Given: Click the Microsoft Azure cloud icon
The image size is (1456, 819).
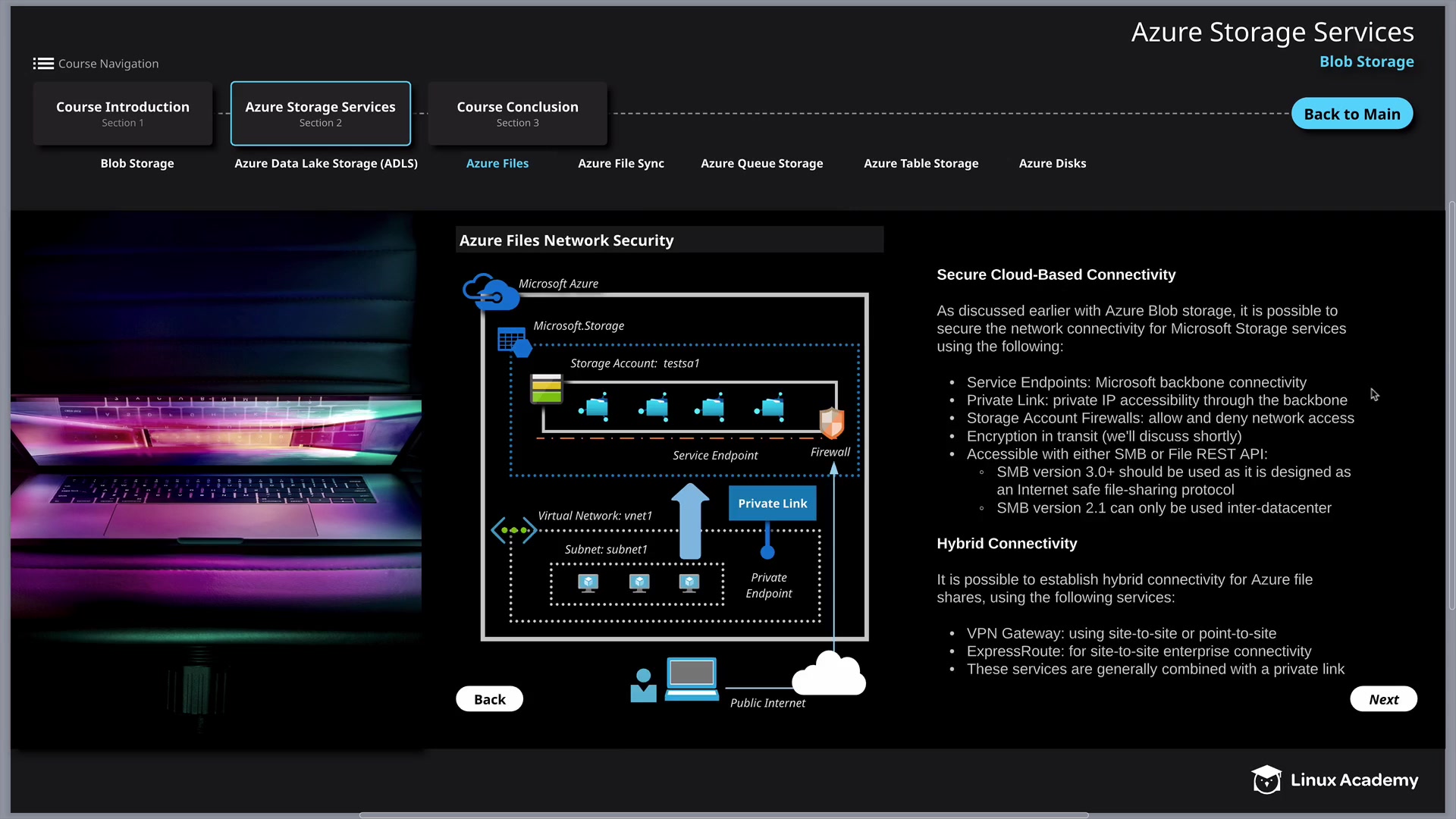Looking at the screenshot, I should pyautogui.click(x=491, y=292).
